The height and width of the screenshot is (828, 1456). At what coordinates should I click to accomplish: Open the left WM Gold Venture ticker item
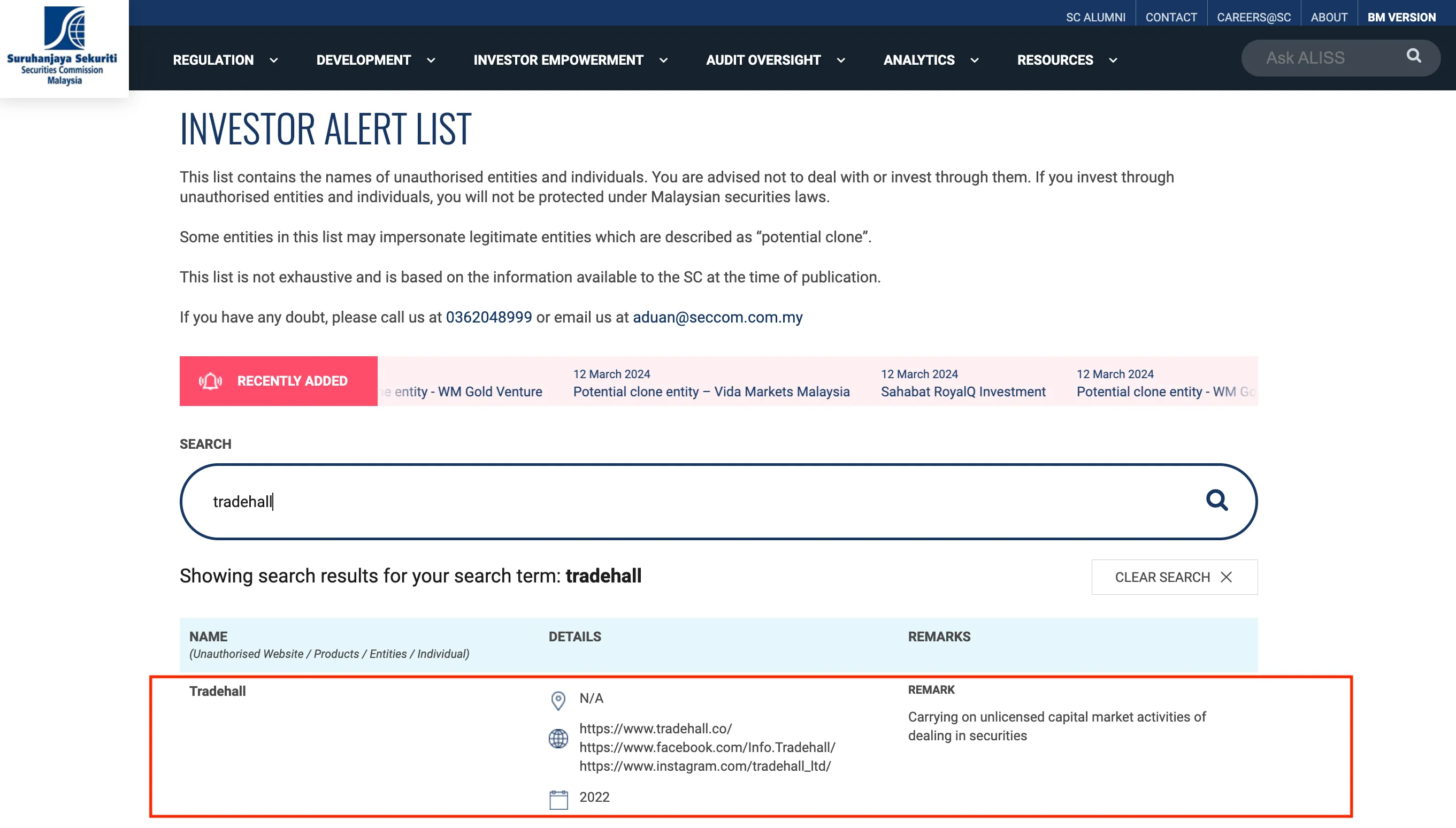[x=462, y=392]
